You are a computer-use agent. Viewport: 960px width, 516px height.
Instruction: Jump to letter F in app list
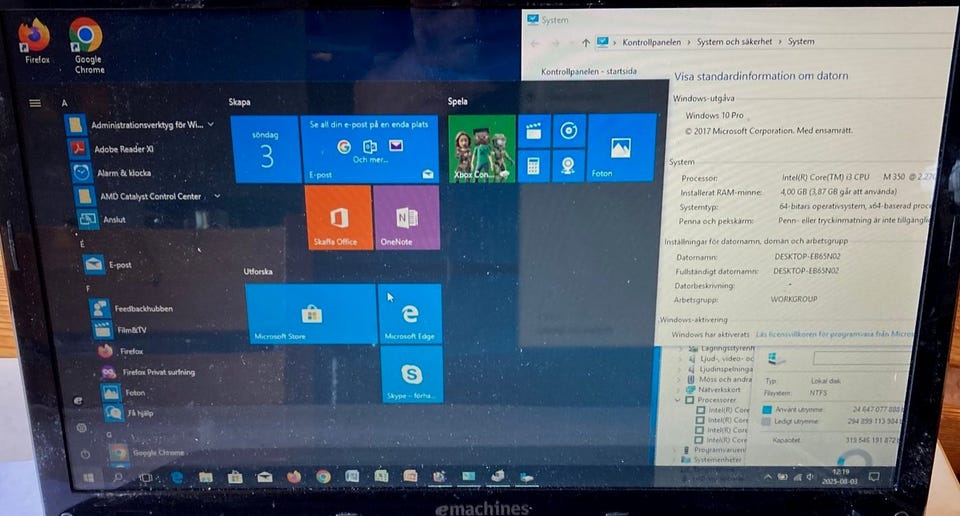click(x=88, y=288)
